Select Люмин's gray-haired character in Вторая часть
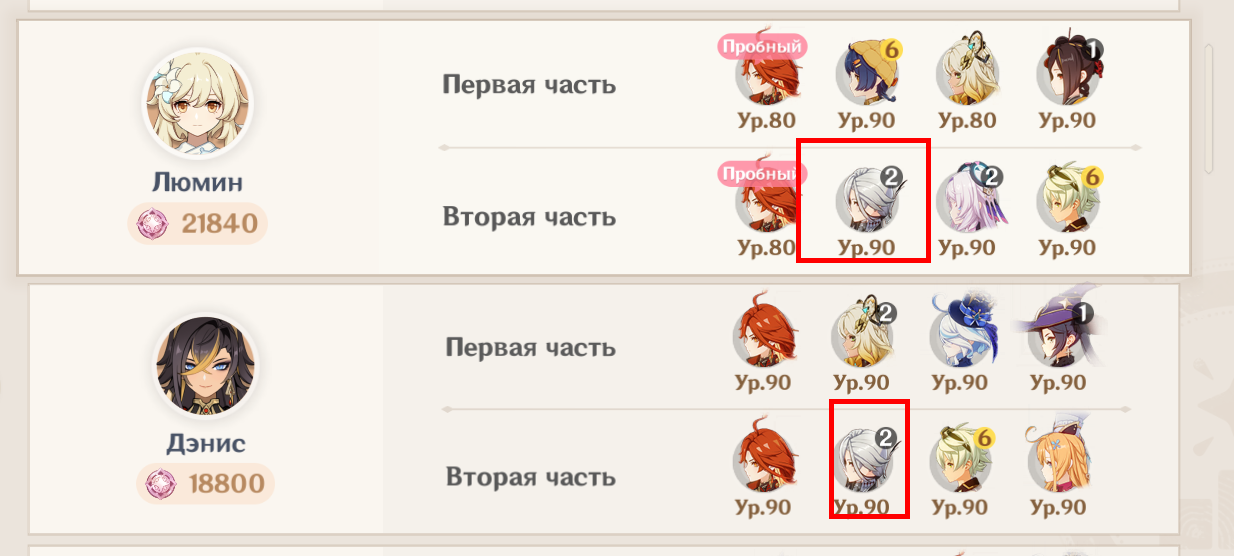1234x556 pixels. click(x=867, y=199)
